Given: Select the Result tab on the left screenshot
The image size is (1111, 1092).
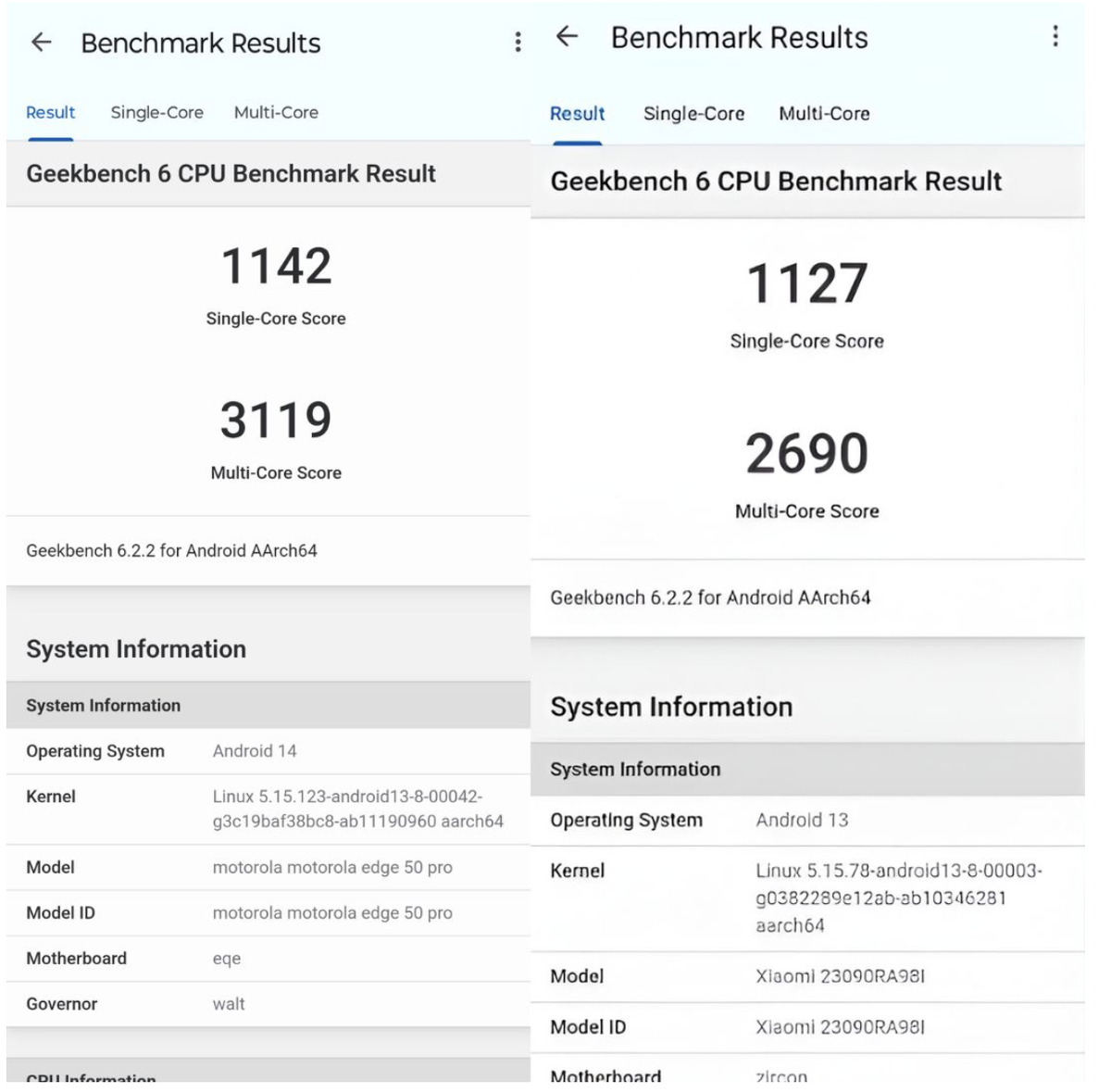Looking at the screenshot, I should coord(50,112).
